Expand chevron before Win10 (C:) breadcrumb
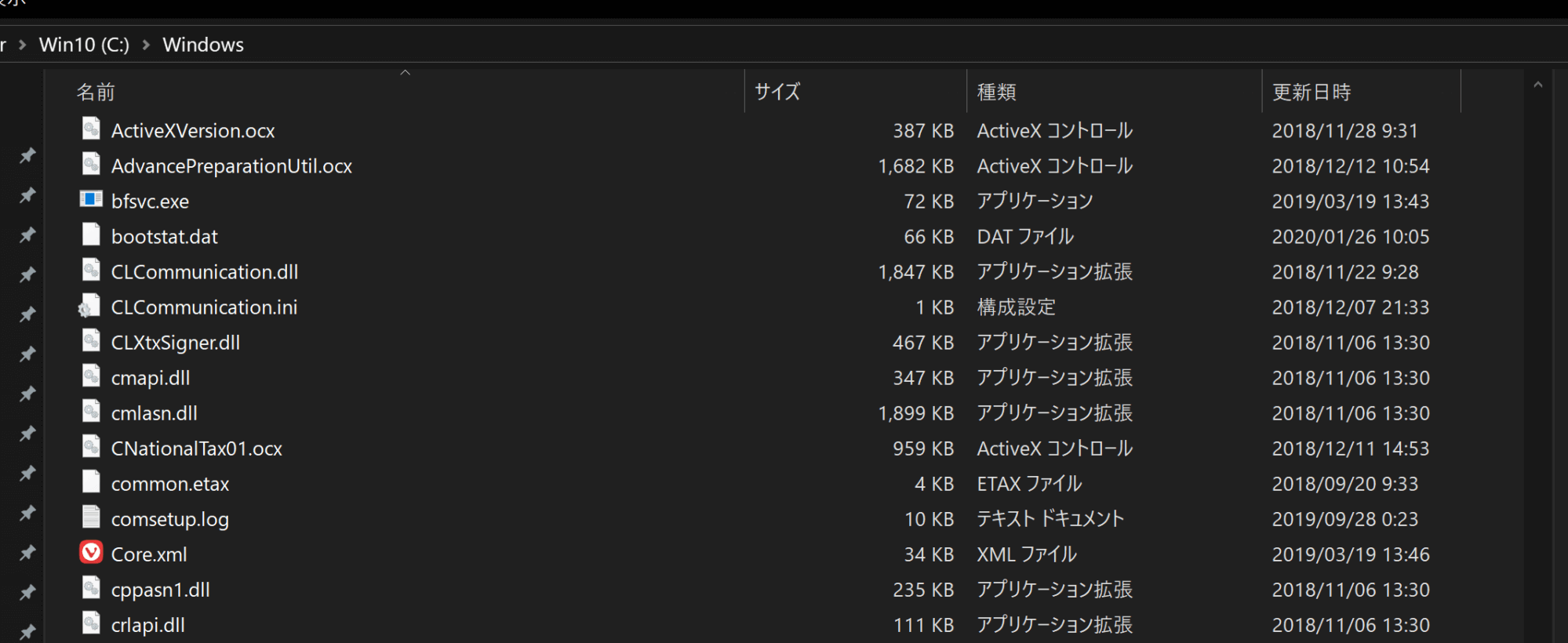The image size is (1568, 643). [x=23, y=45]
